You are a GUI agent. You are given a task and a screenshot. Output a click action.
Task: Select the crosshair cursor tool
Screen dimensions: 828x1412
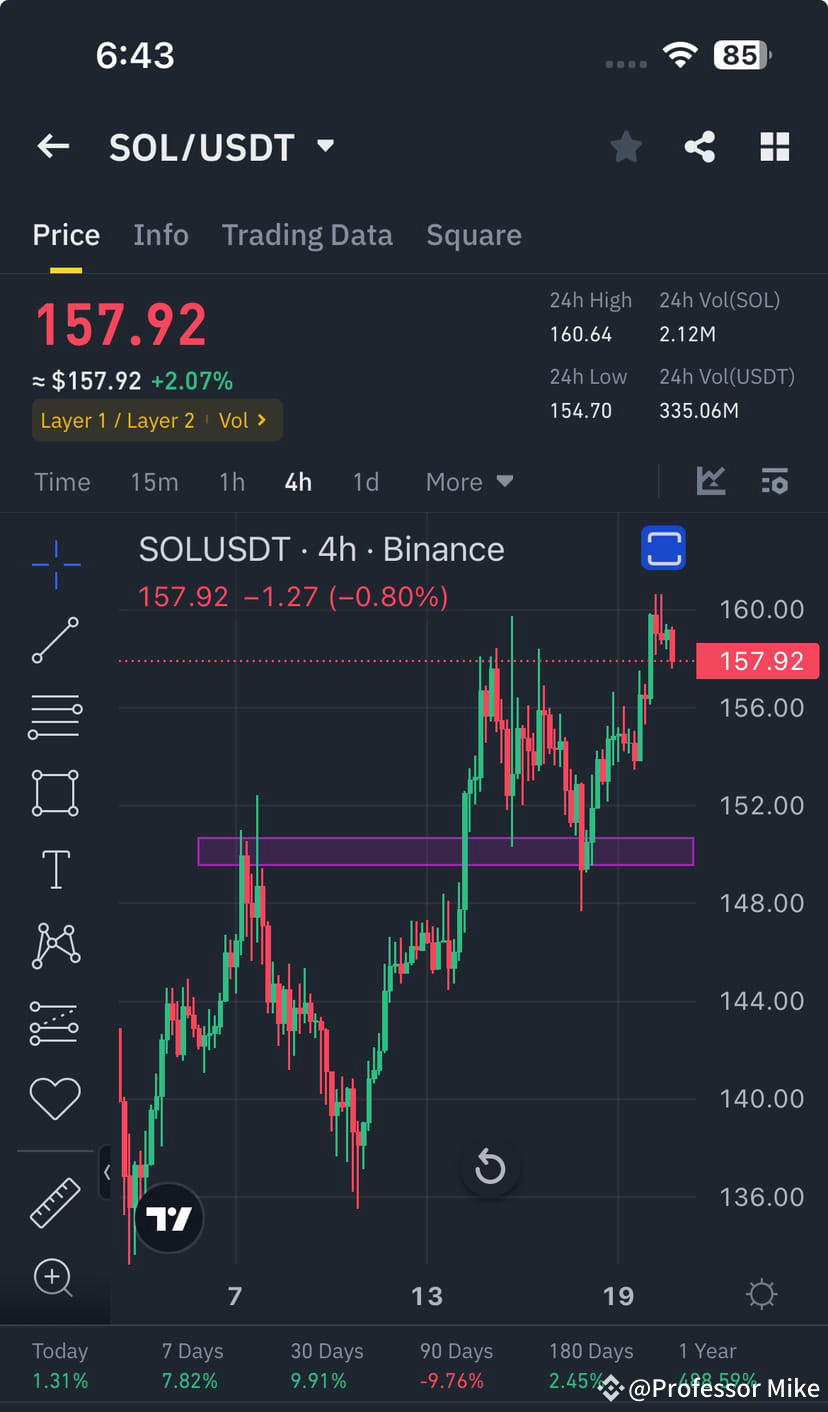point(54,565)
